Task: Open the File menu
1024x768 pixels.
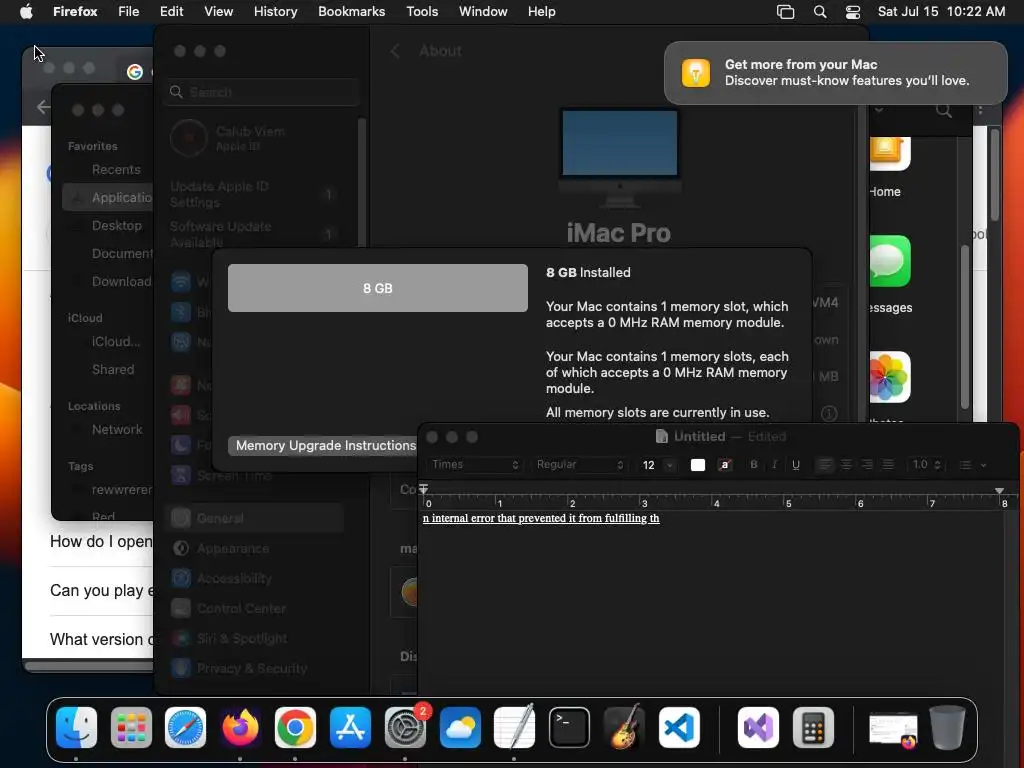Action: (129, 11)
